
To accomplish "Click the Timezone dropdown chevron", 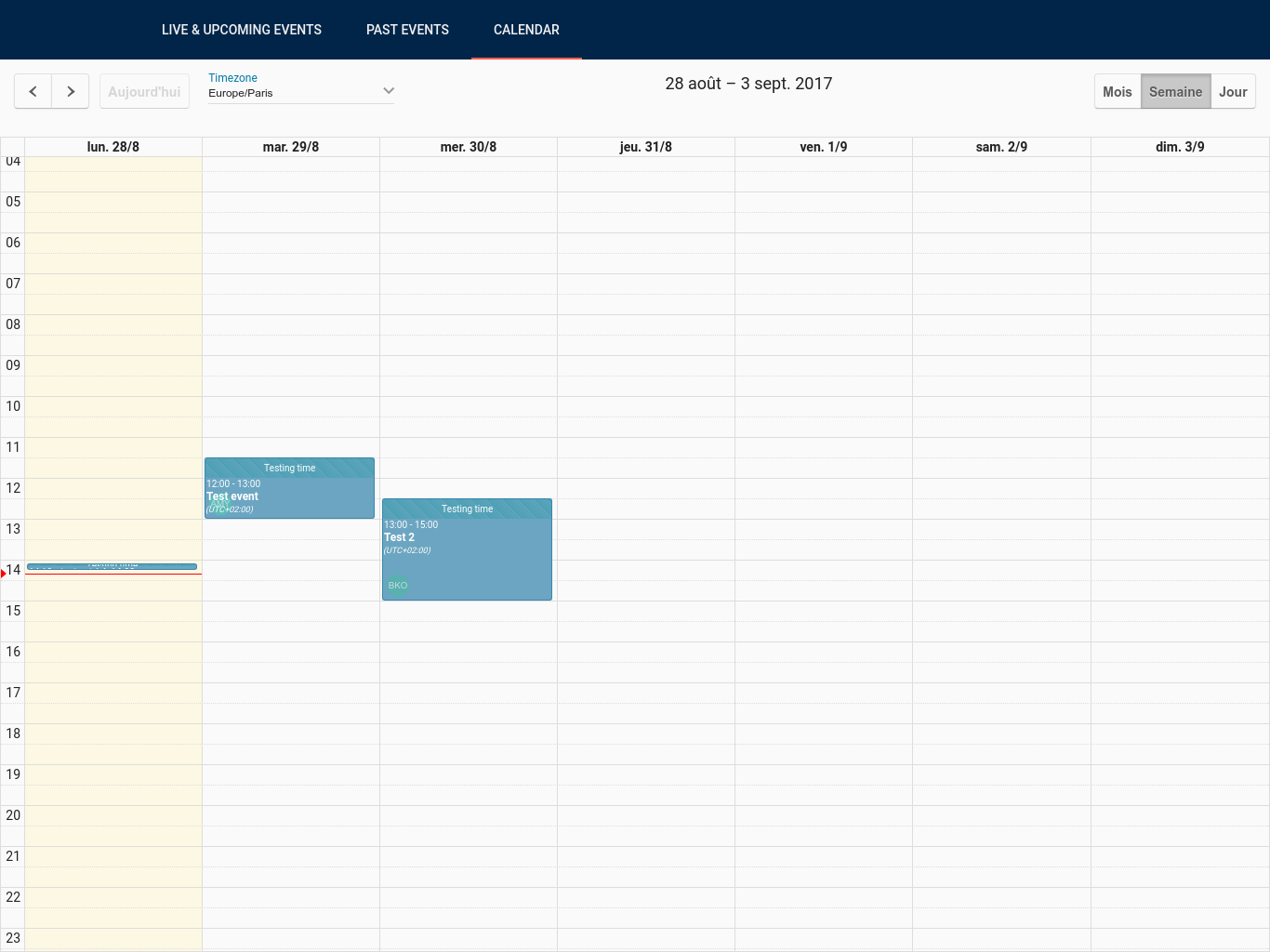I will pos(389,91).
